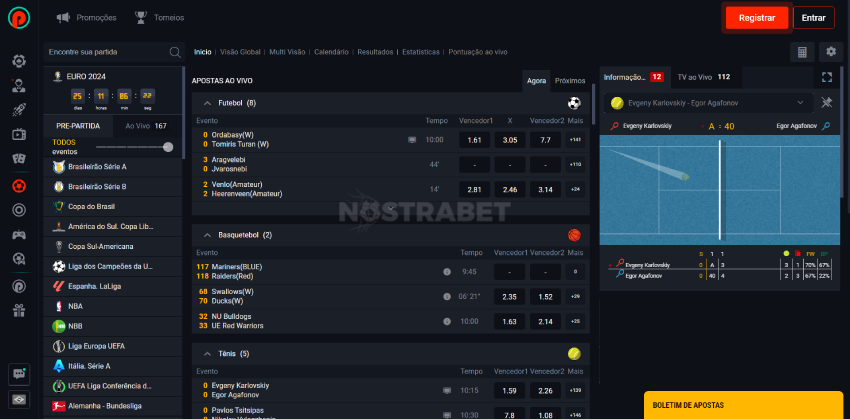
Task: Open the gift box bonus sidebar icon
Action: [x=19, y=311]
